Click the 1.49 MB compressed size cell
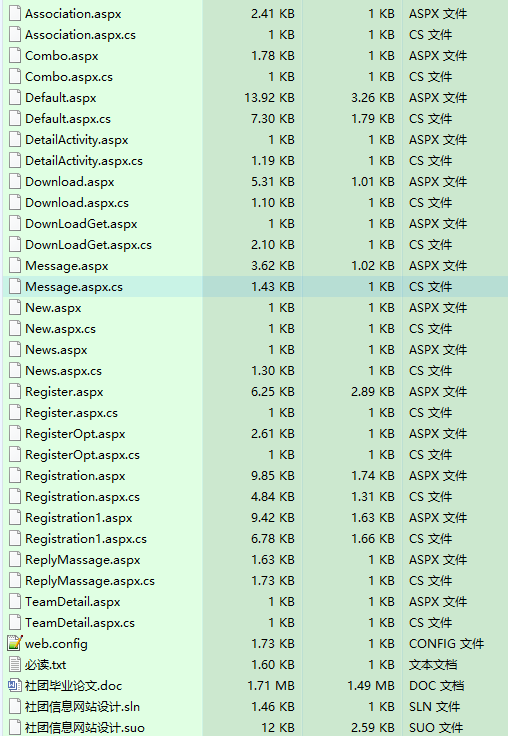Image resolution: width=508 pixels, height=736 pixels. (x=371, y=685)
